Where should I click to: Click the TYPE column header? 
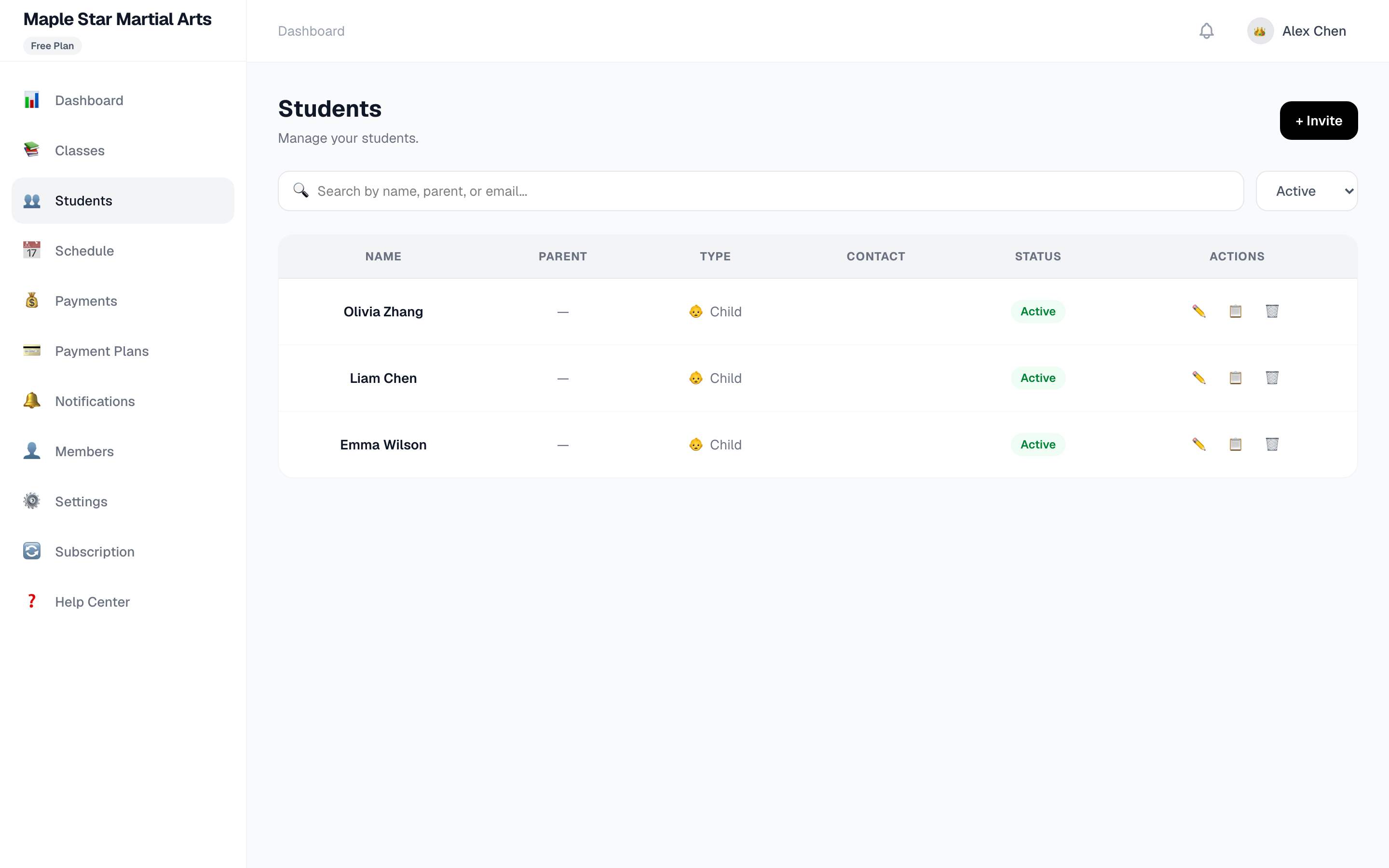[715, 257]
